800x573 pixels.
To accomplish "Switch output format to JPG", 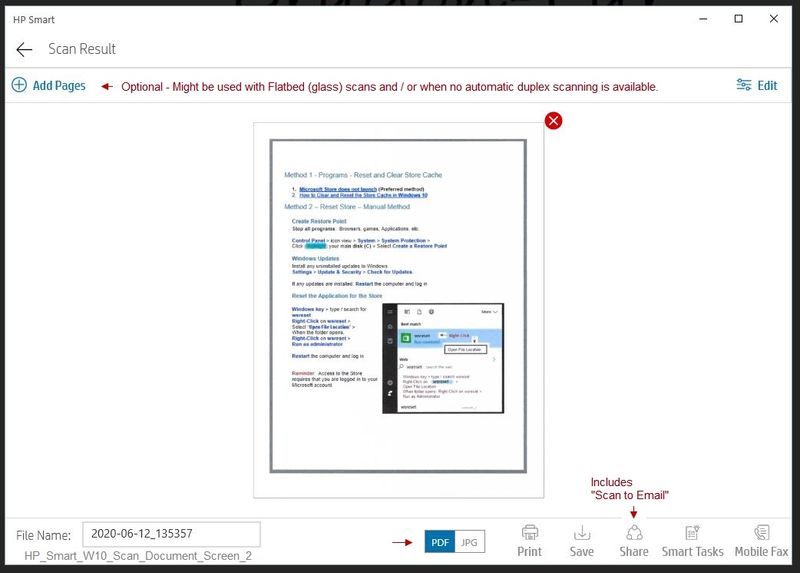I will tap(469, 542).
